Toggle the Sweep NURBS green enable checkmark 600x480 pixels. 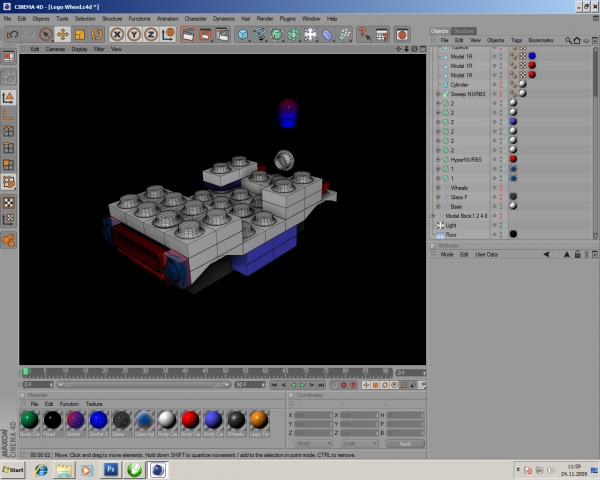[505, 94]
